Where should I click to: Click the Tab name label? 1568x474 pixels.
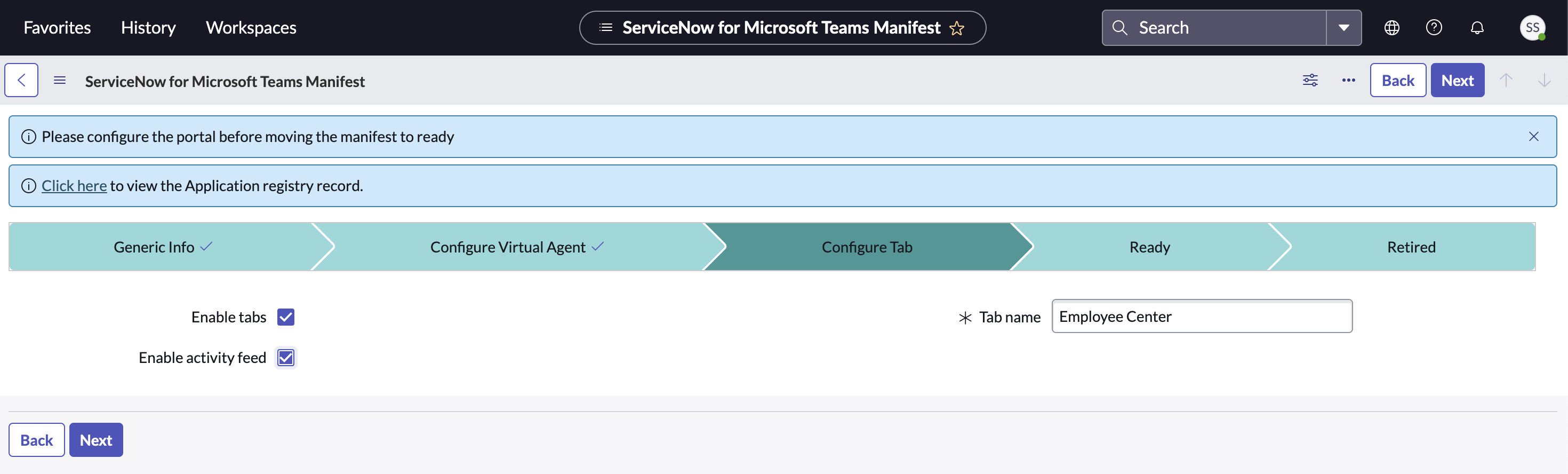[x=1010, y=317]
